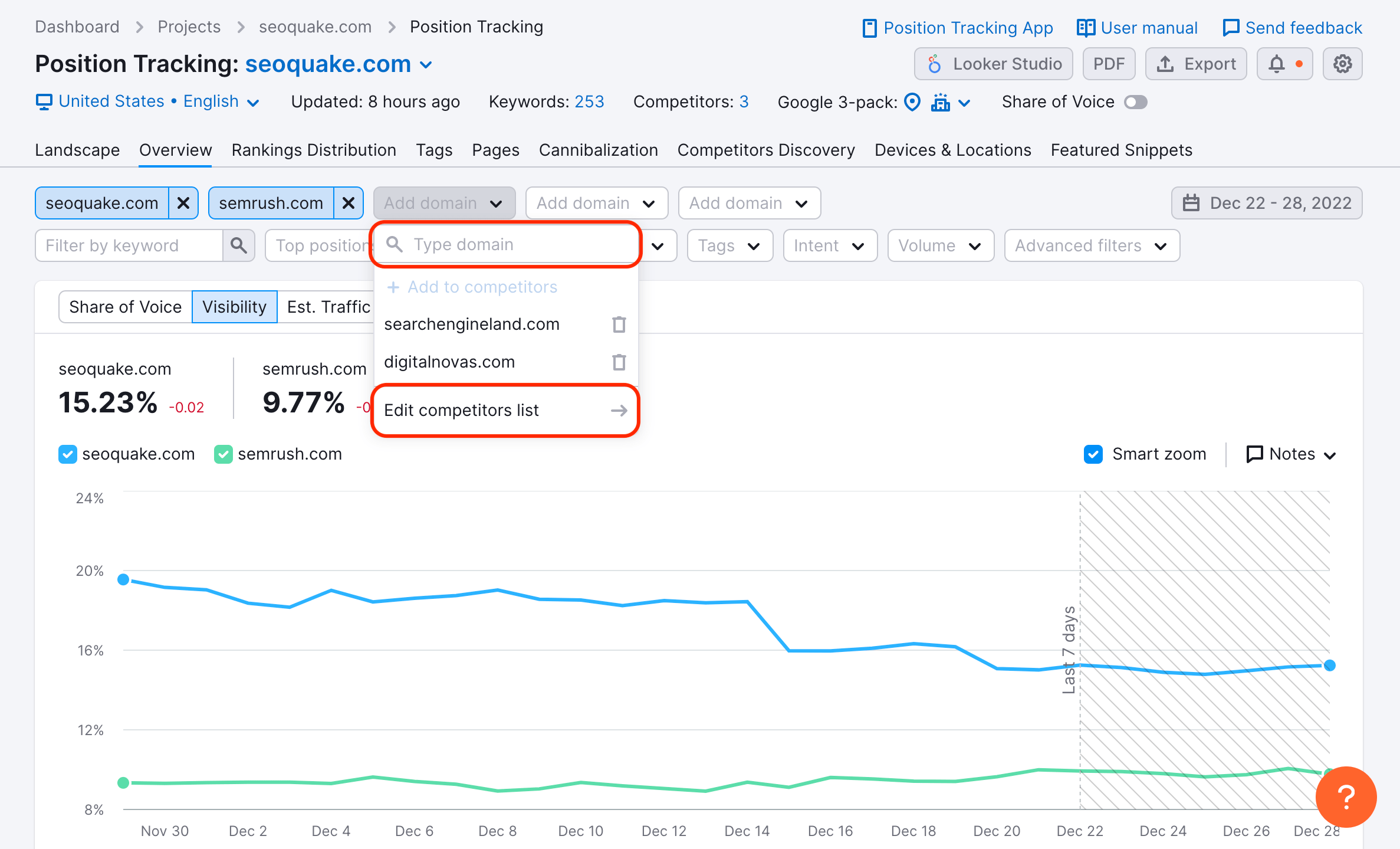Remove semrush.com domain with X
Viewport: 1400px width, 849px height.
coord(349,203)
